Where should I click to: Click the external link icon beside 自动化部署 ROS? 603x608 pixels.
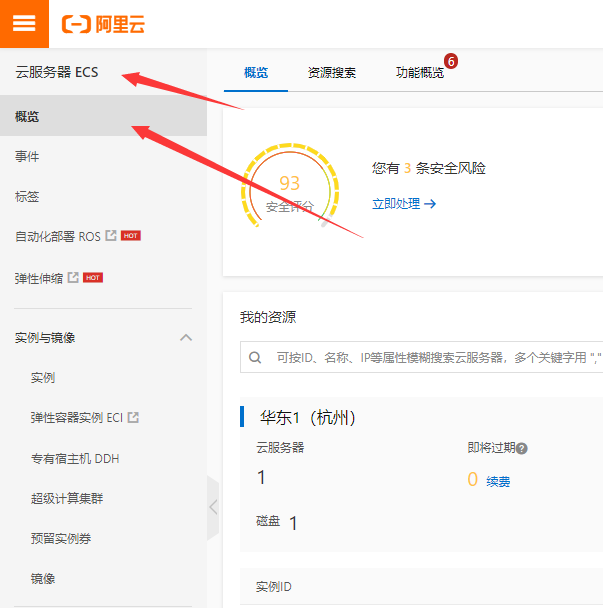[111, 235]
